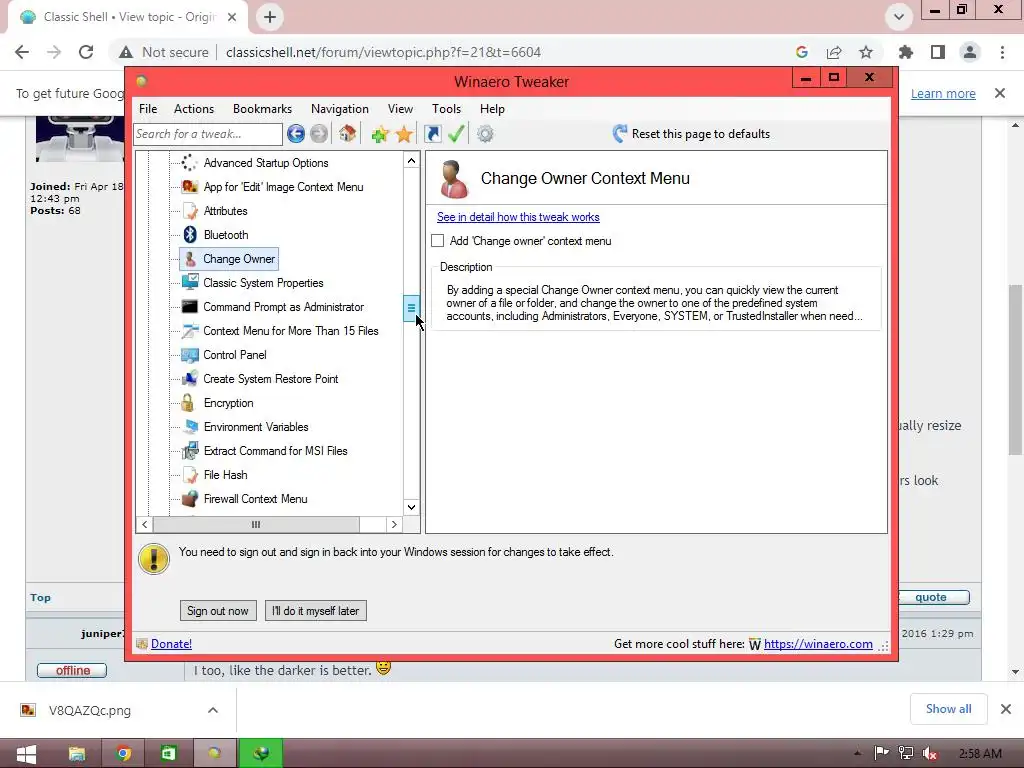The width and height of the screenshot is (1024, 768).
Task: Expand V8QAZQc.png download options chevron
Action: (213, 710)
